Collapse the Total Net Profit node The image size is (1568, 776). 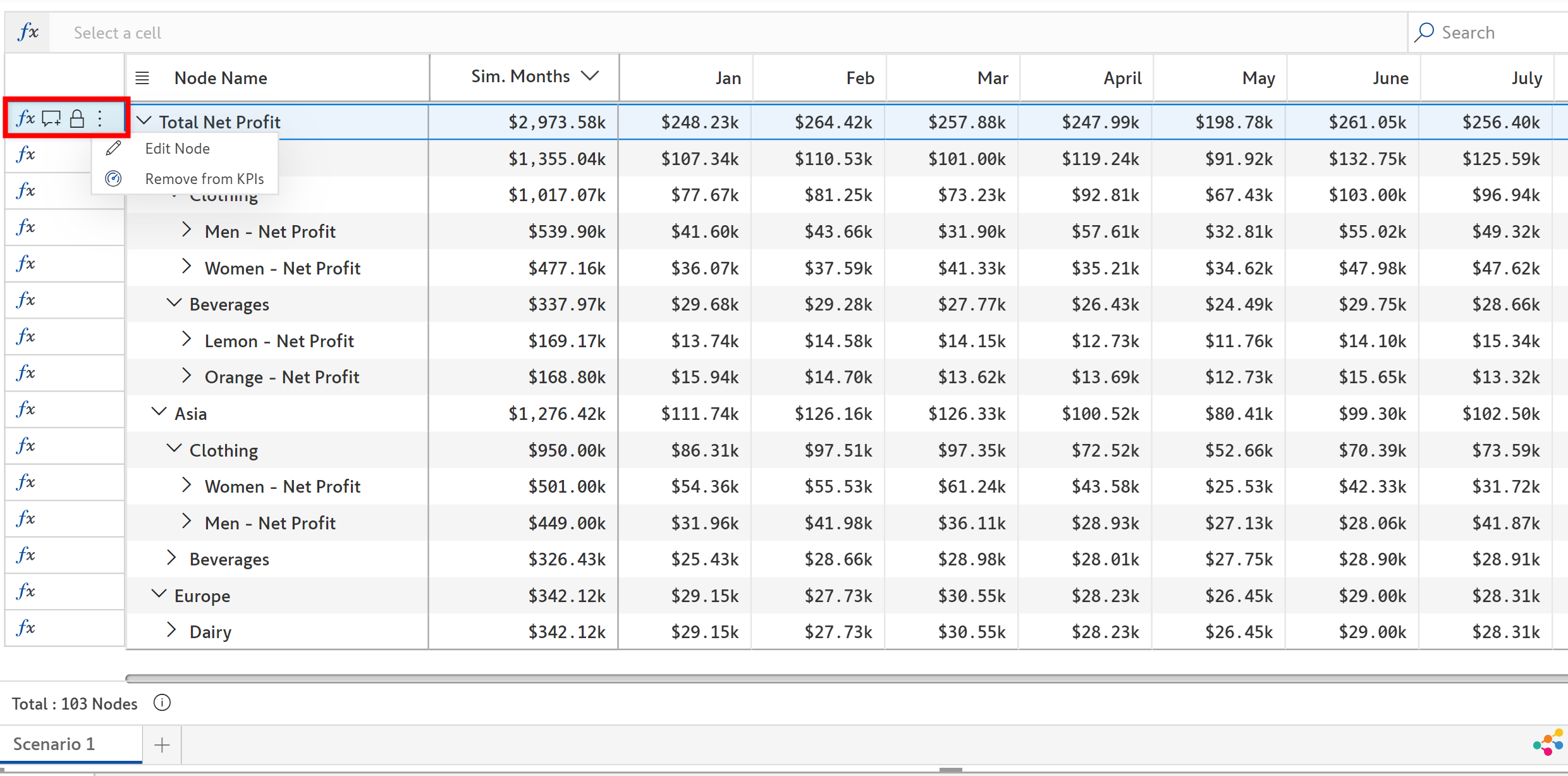pyautogui.click(x=145, y=120)
